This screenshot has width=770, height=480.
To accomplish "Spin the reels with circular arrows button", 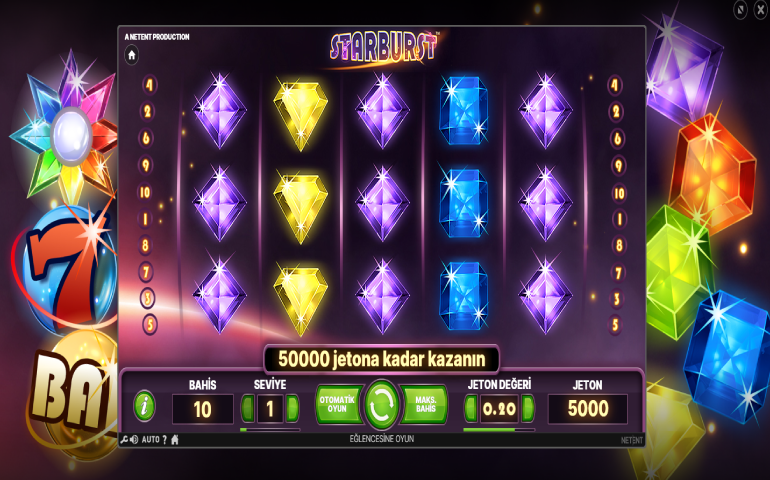I will 381,404.
